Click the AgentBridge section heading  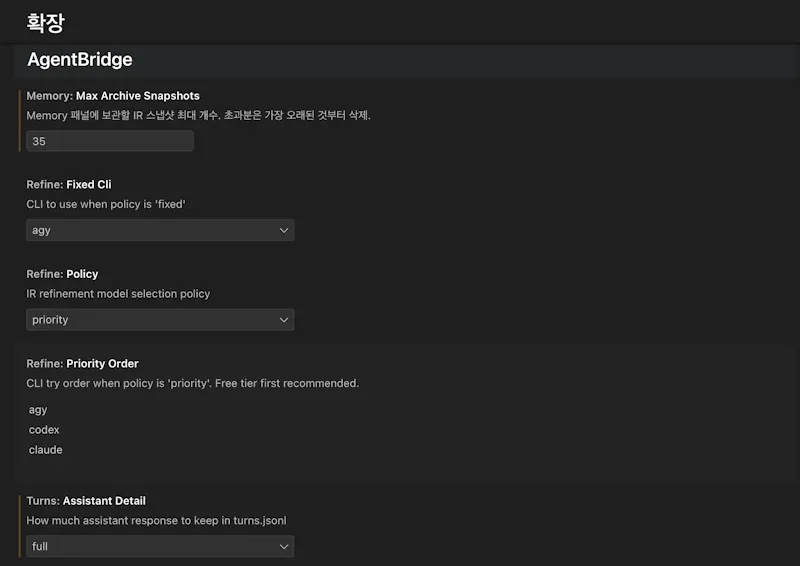click(80, 60)
